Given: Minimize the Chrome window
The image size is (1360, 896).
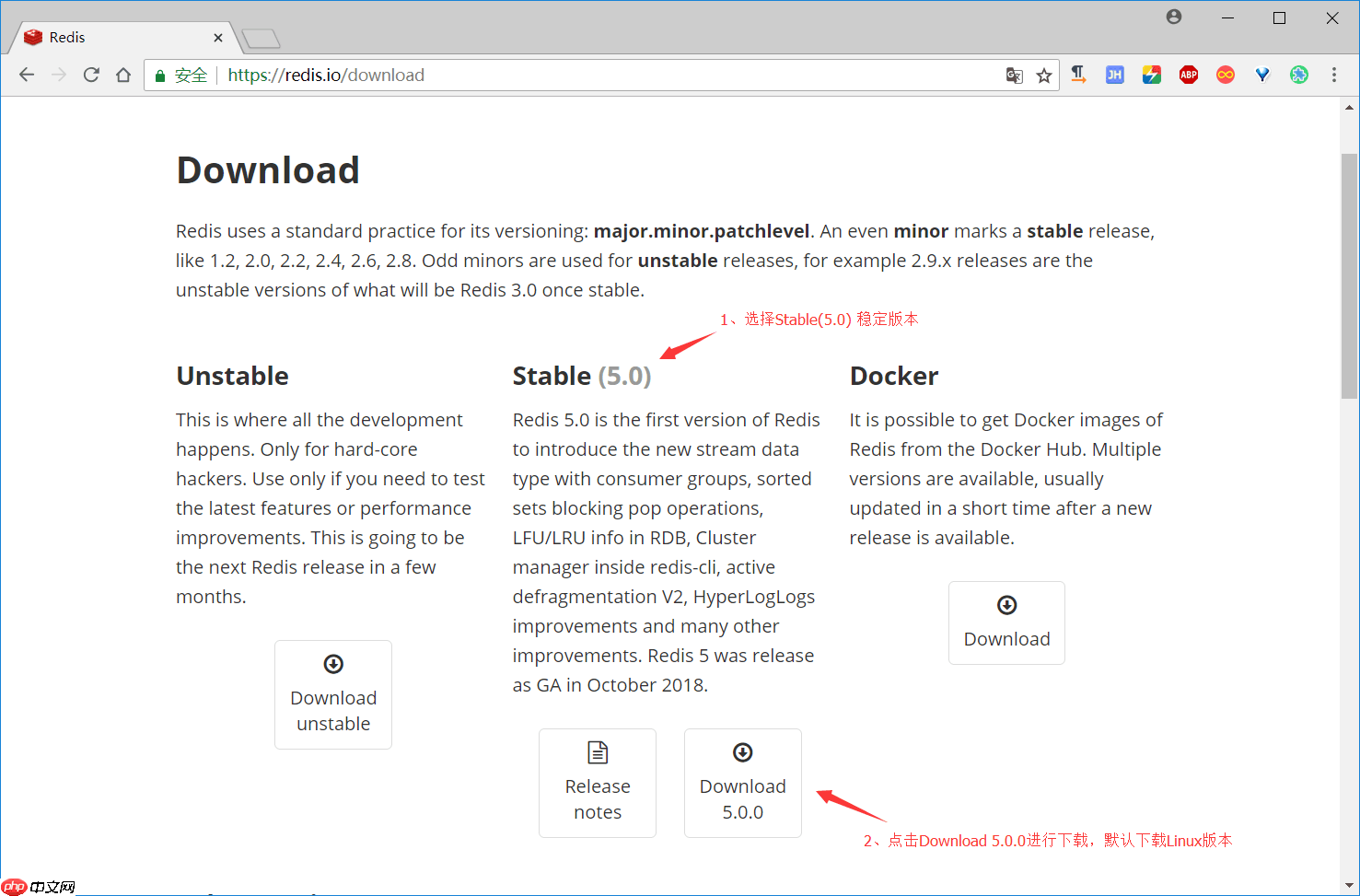Looking at the screenshot, I should [x=1227, y=17].
